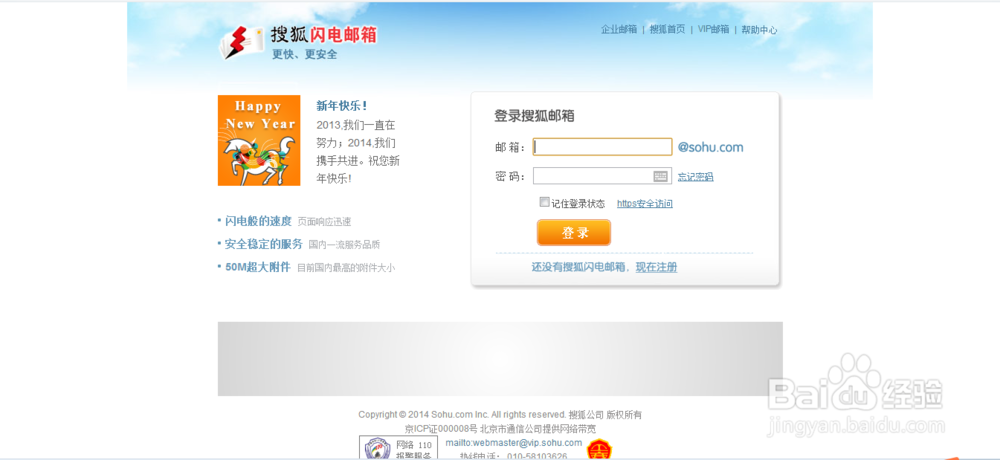Tick the 记住登录状态 checkbox
The width and height of the screenshot is (1000, 460).
[544, 202]
